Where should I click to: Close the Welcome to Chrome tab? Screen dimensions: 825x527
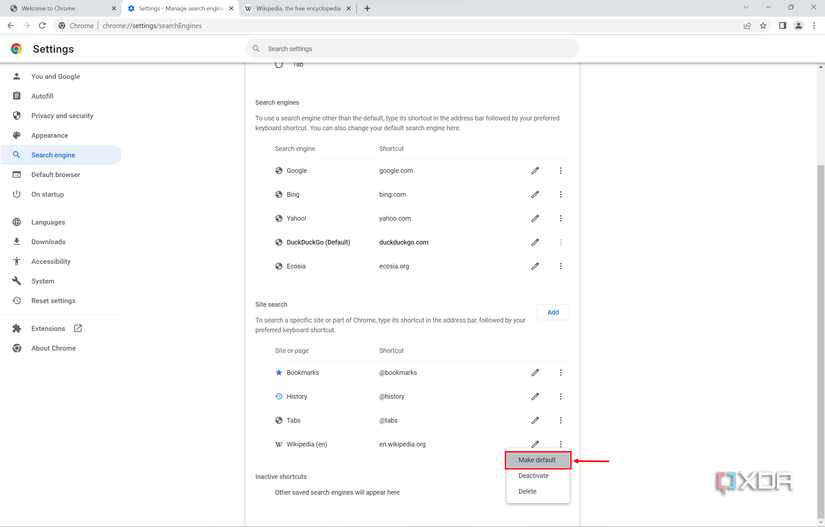click(114, 8)
